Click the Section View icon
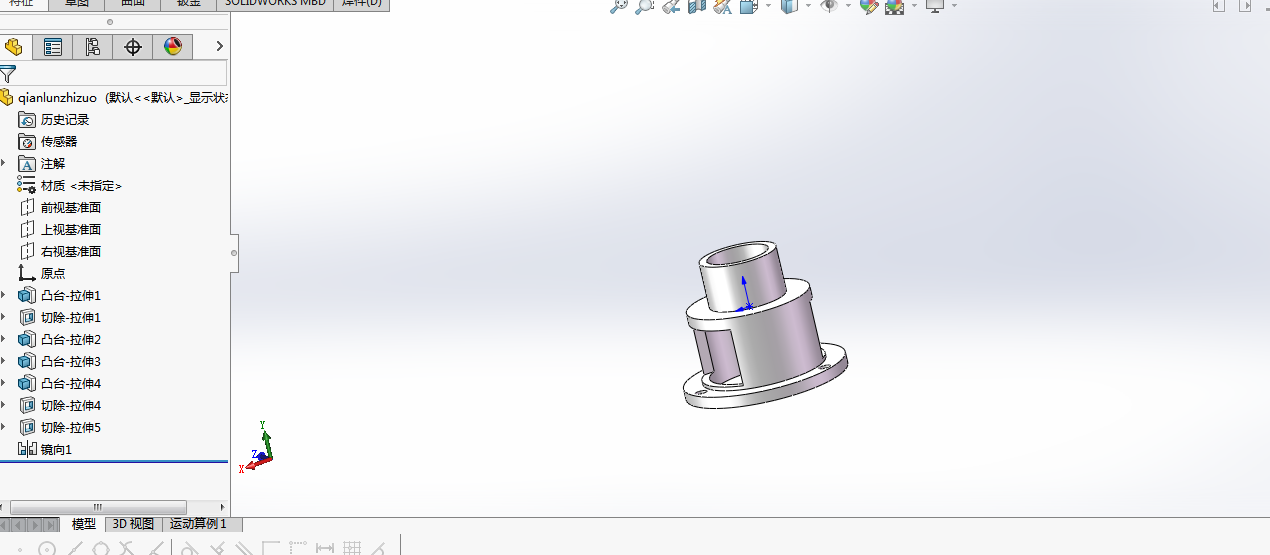The width and height of the screenshot is (1270, 555). [697, 6]
